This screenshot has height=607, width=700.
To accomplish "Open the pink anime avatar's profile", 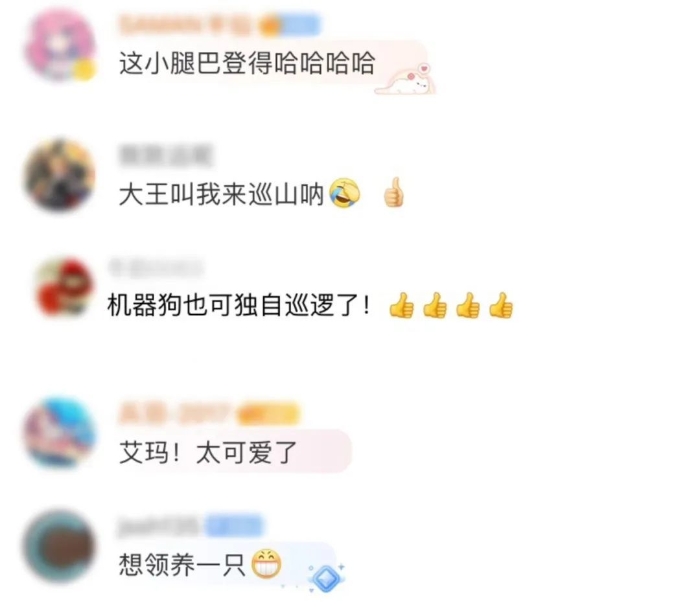I will pos(60,45).
